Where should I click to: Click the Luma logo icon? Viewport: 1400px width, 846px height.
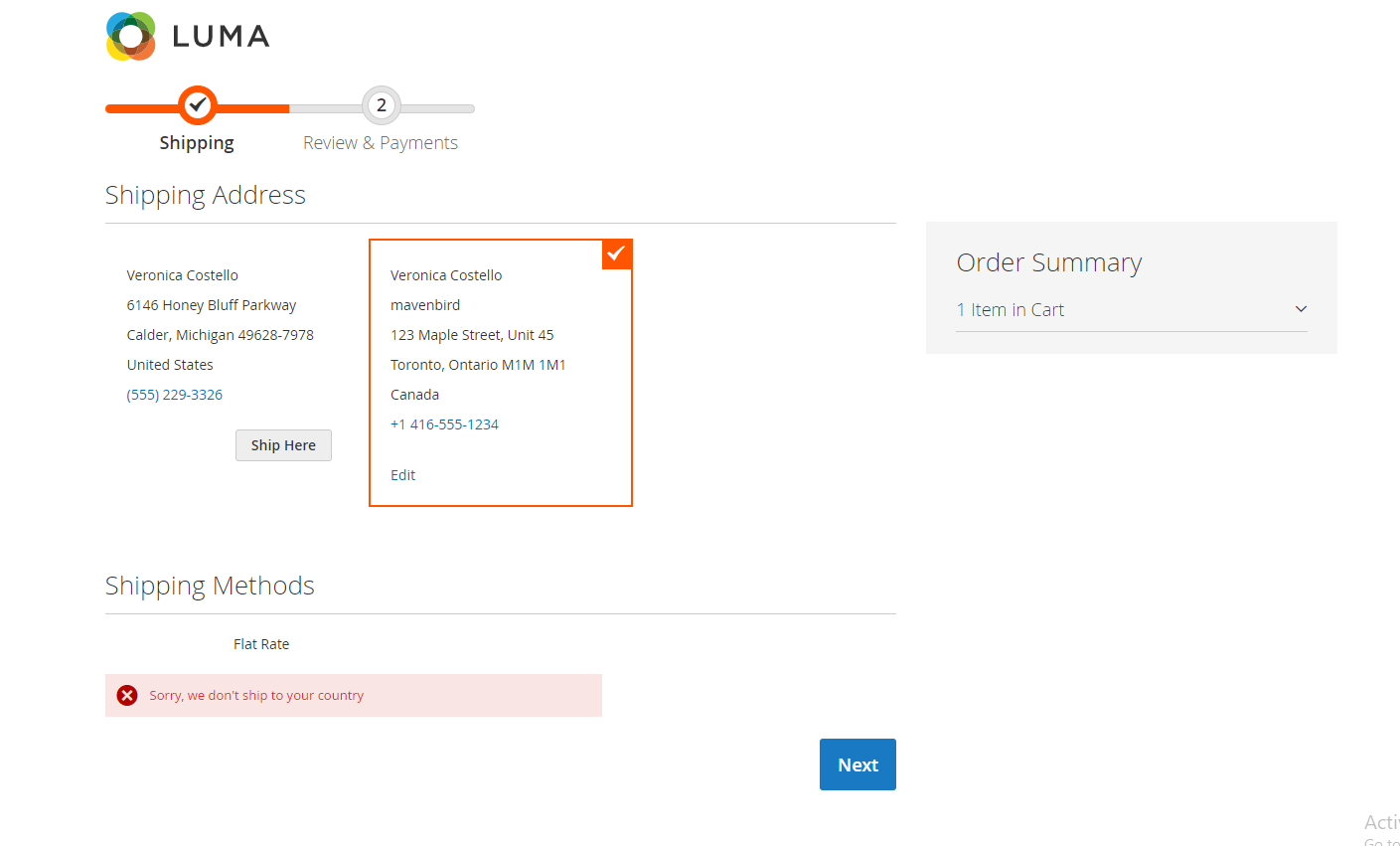click(x=131, y=37)
